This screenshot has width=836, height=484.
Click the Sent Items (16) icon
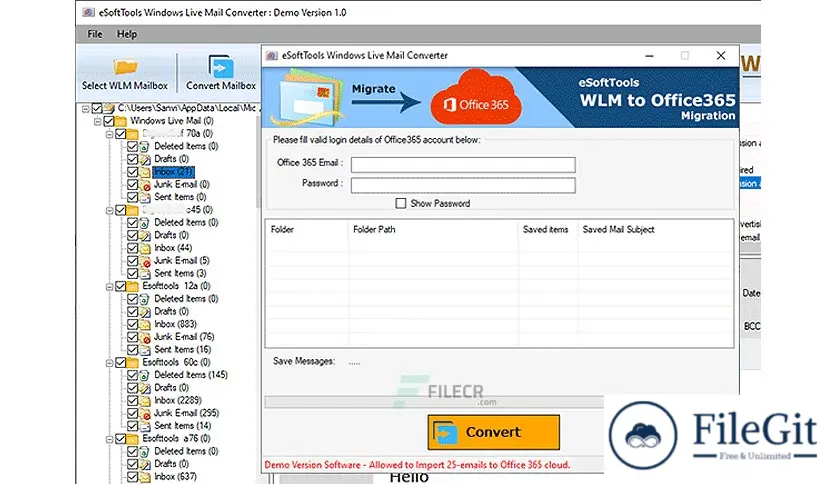[145, 350]
